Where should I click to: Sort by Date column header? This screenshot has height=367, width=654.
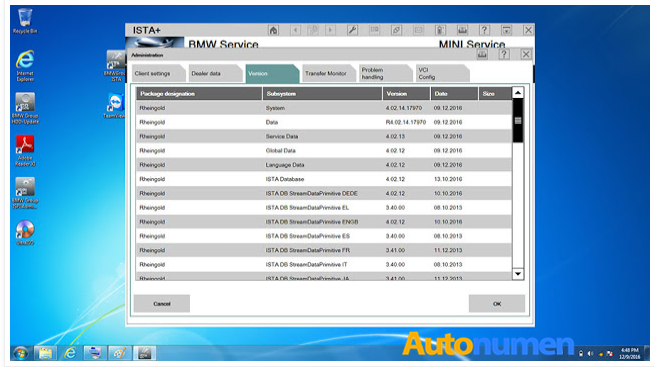[x=454, y=93]
